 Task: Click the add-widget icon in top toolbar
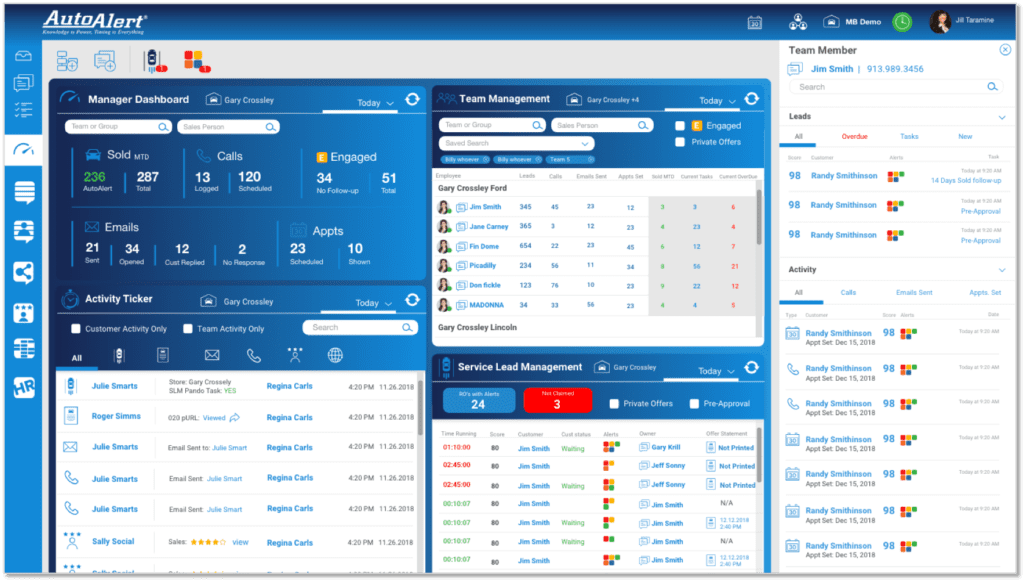(x=67, y=61)
